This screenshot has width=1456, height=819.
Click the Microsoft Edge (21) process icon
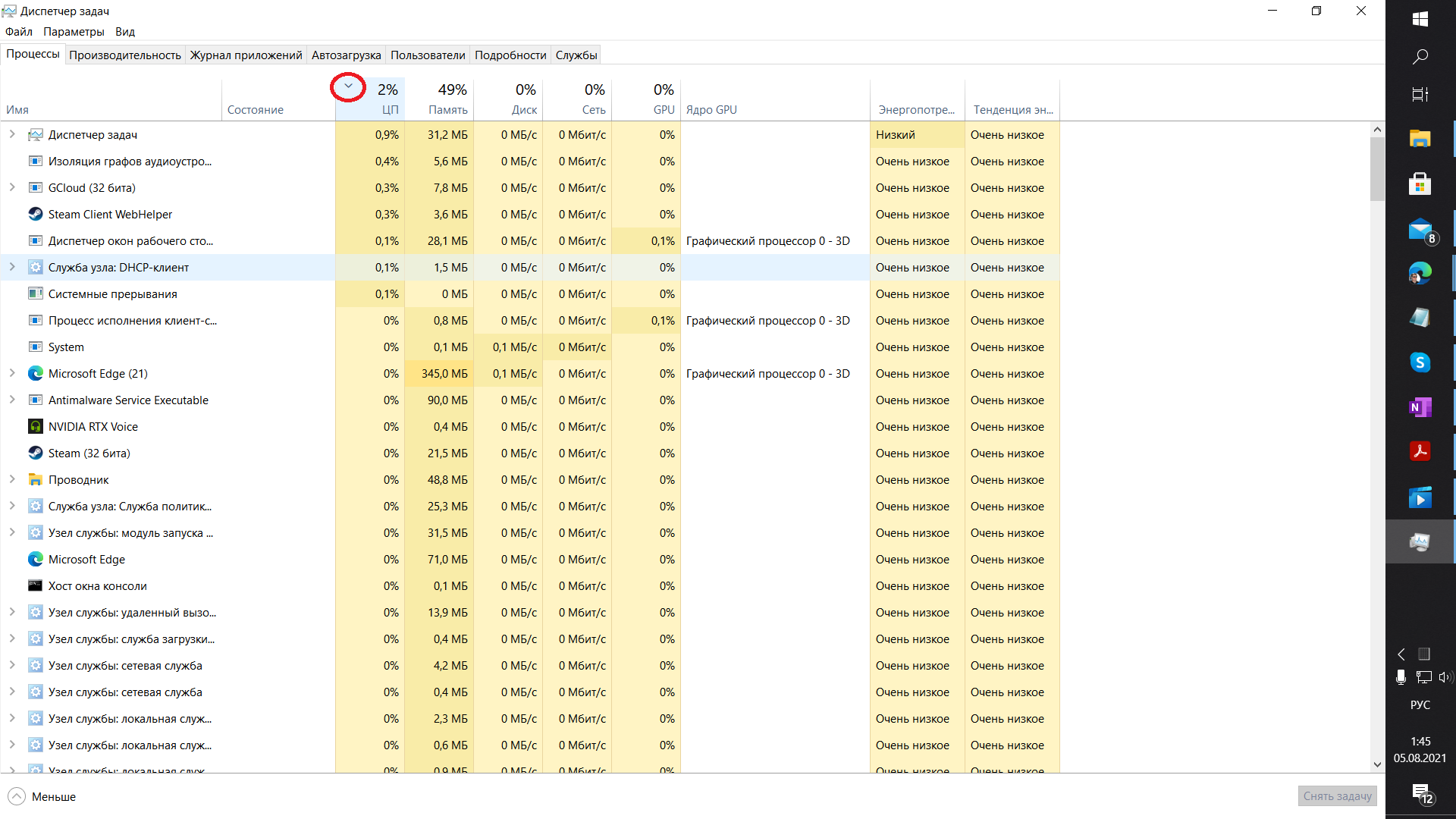(35, 374)
